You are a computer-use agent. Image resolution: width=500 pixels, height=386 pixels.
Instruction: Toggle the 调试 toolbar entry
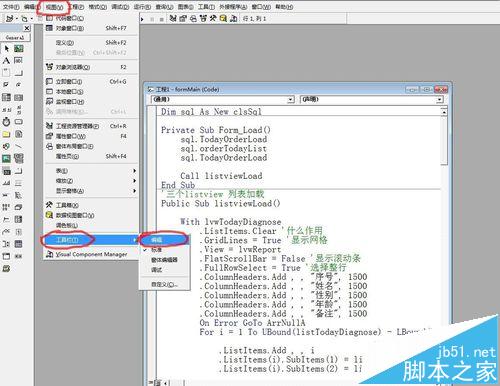point(165,270)
